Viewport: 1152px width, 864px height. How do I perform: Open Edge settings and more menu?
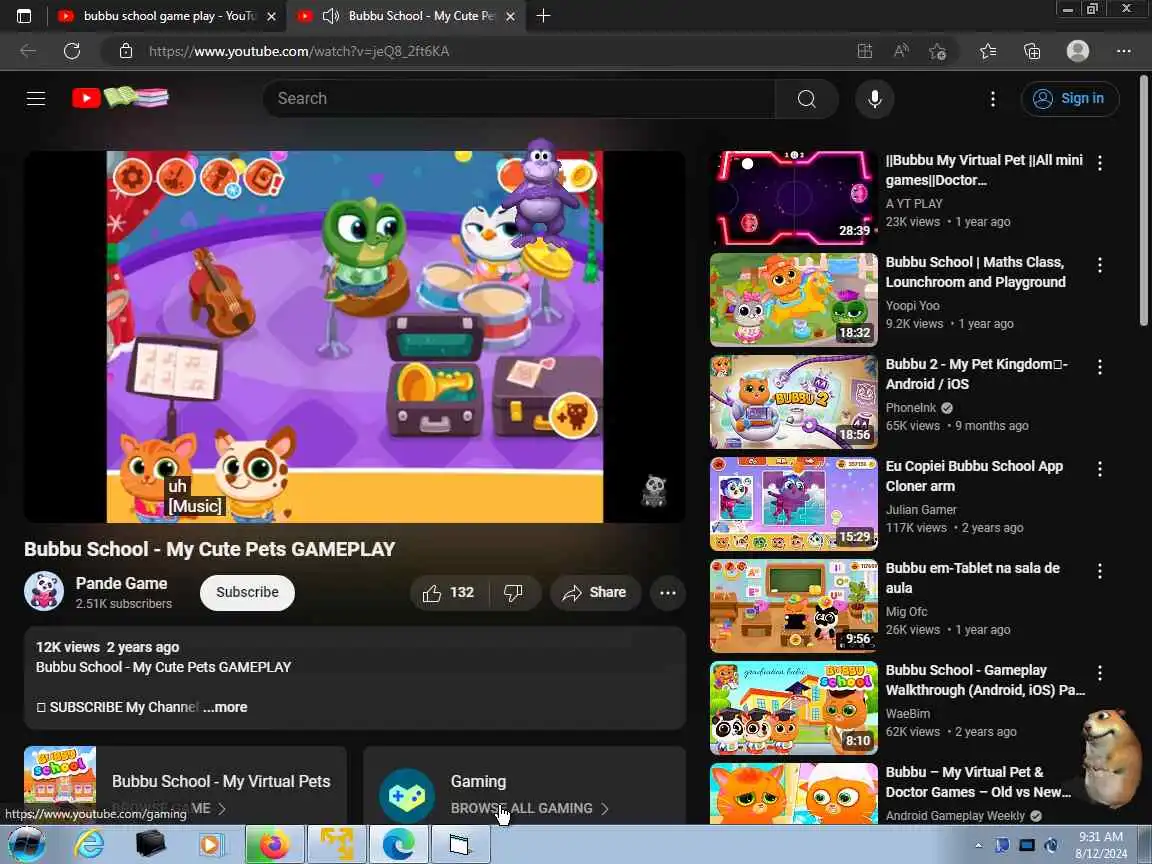(x=1124, y=51)
